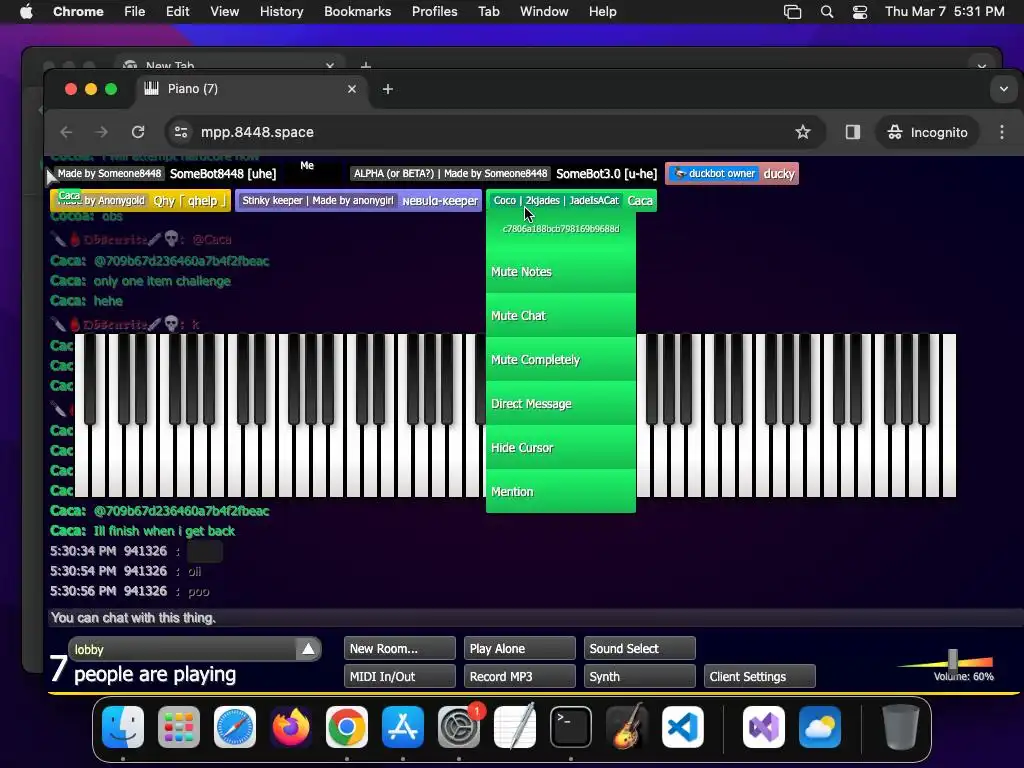Click user ID c7806a188bcb798169b9688d
This screenshot has height=768, width=1024.
point(561,229)
